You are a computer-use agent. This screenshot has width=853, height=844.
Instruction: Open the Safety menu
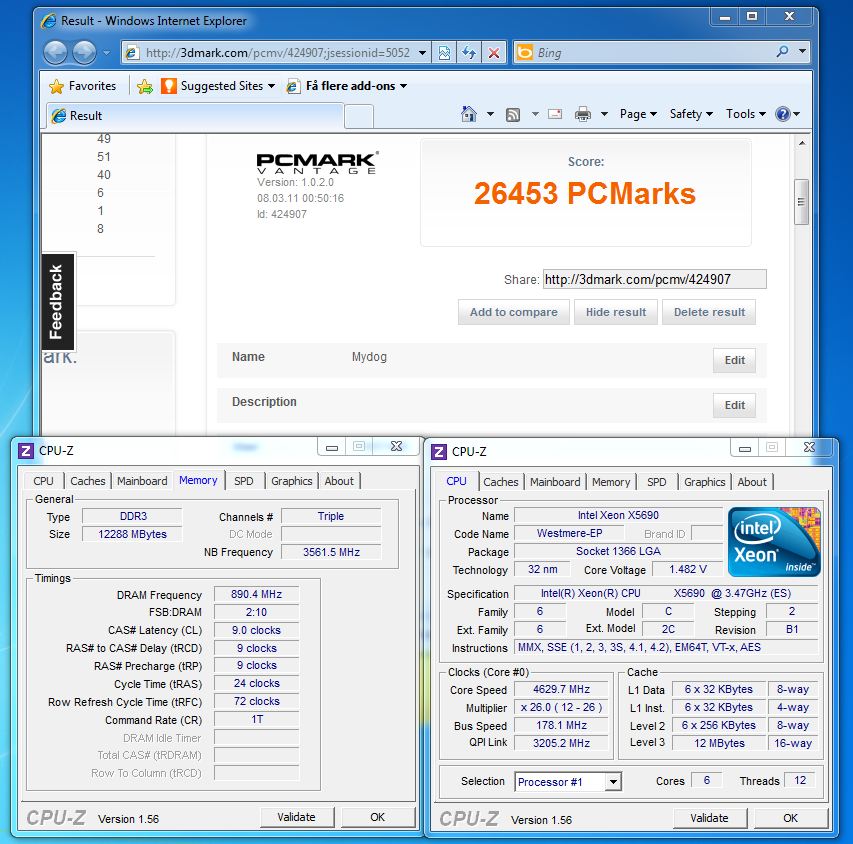[x=691, y=114]
